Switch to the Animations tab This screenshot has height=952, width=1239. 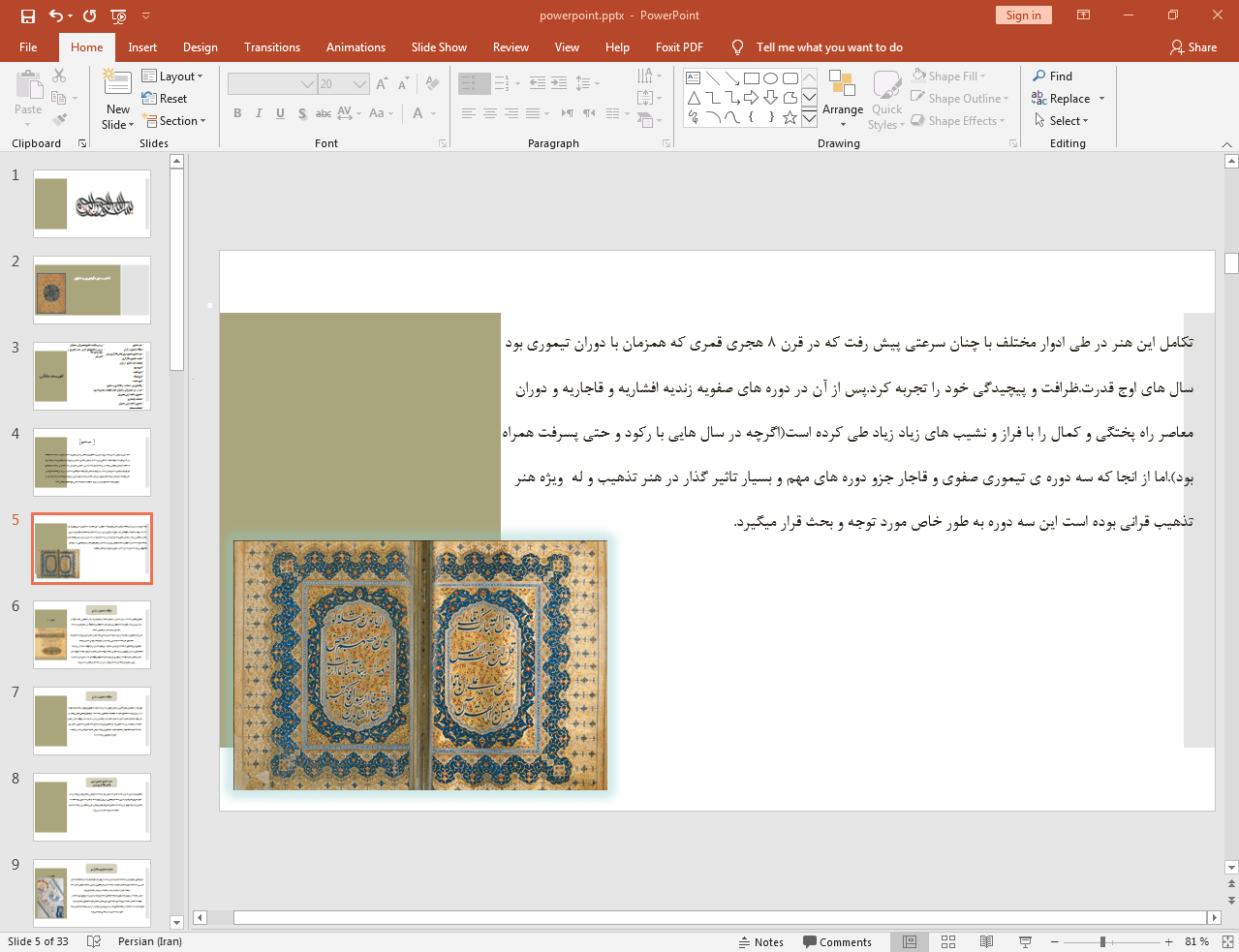point(356,47)
